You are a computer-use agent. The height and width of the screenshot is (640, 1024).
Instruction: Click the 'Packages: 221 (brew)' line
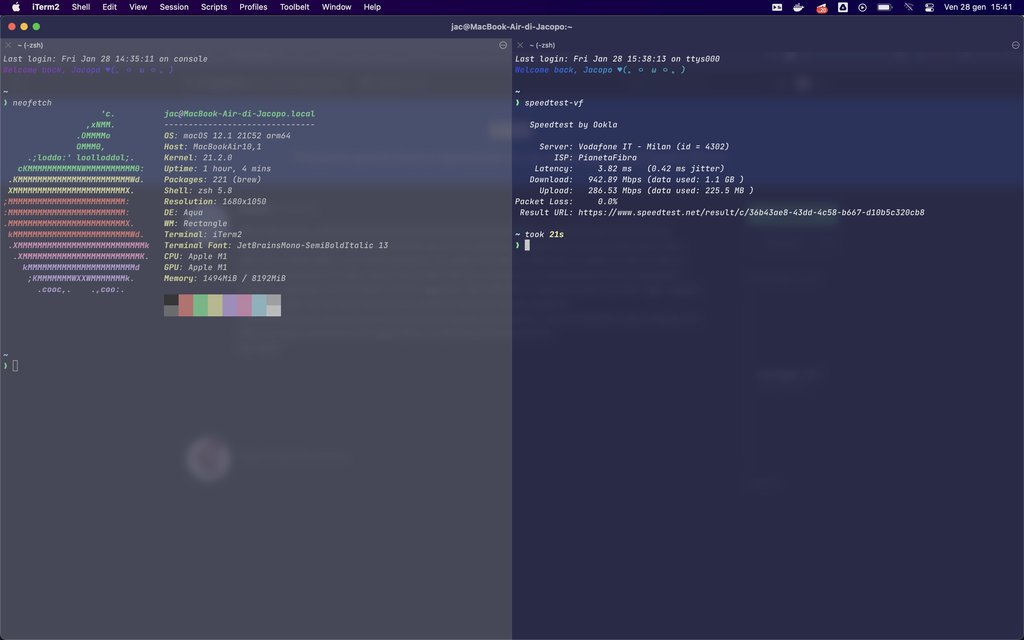point(212,180)
